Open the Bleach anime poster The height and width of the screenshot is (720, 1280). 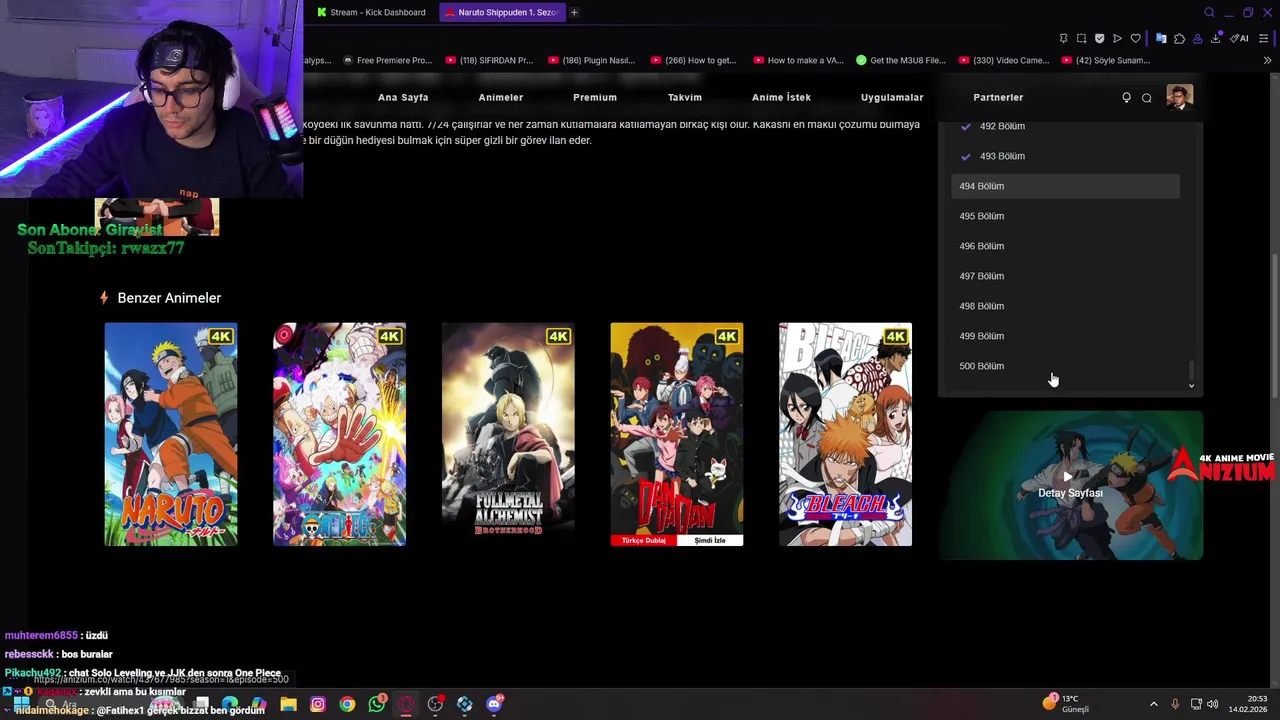tap(845, 434)
